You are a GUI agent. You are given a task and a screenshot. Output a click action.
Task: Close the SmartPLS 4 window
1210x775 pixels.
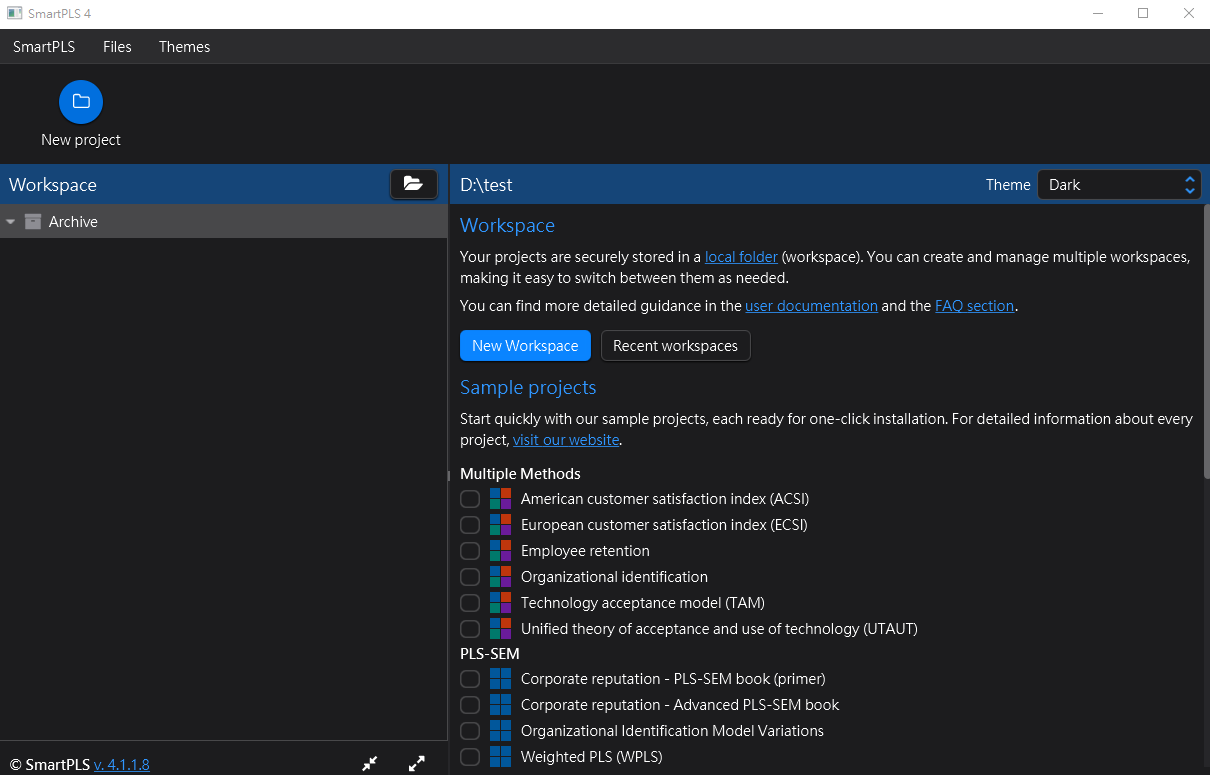coord(1188,14)
